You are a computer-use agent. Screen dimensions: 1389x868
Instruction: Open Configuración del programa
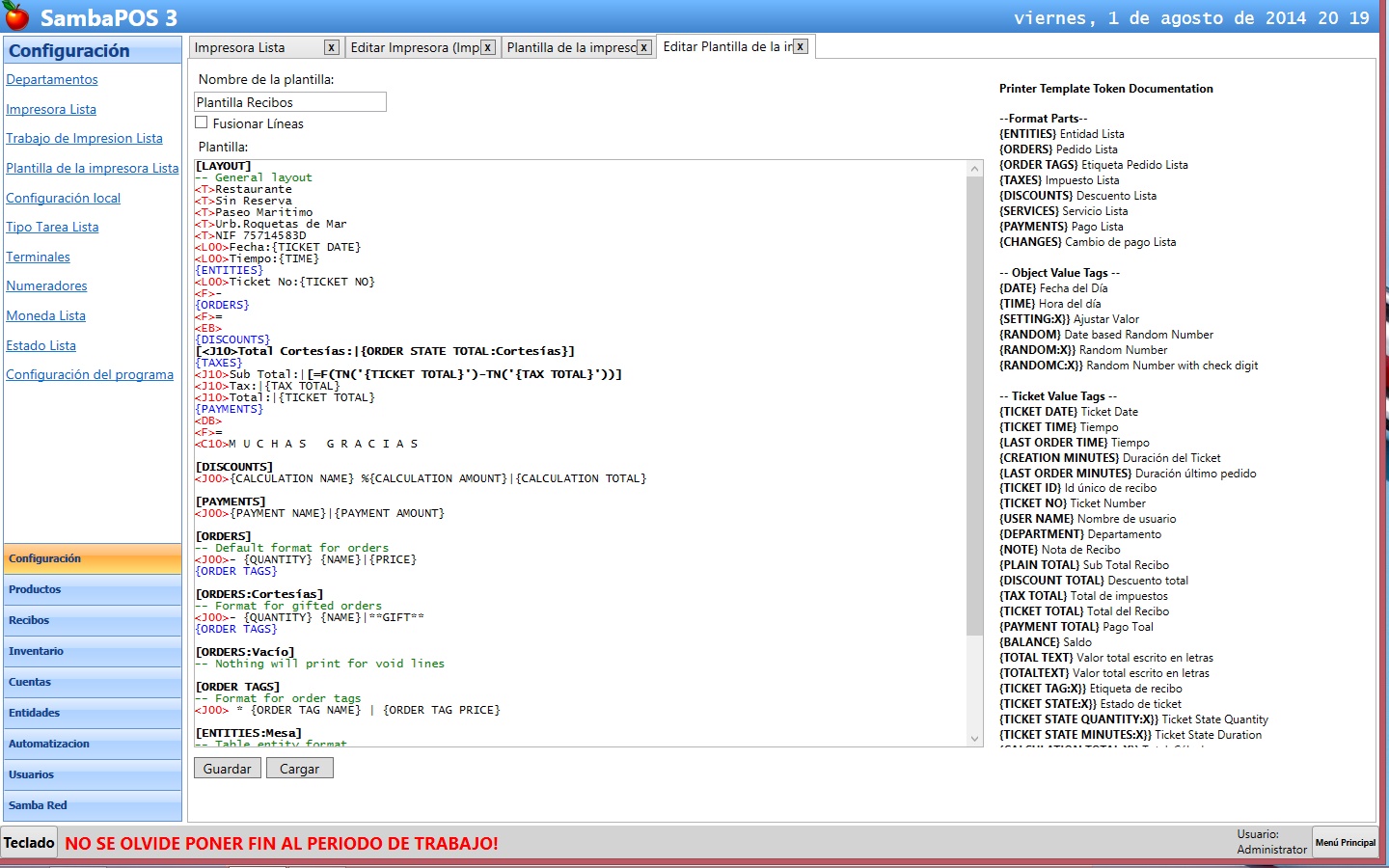[x=90, y=374]
